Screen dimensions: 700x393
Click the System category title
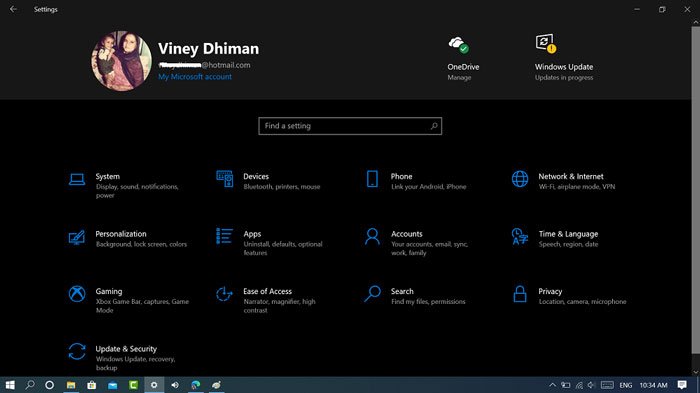click(108, 176)
